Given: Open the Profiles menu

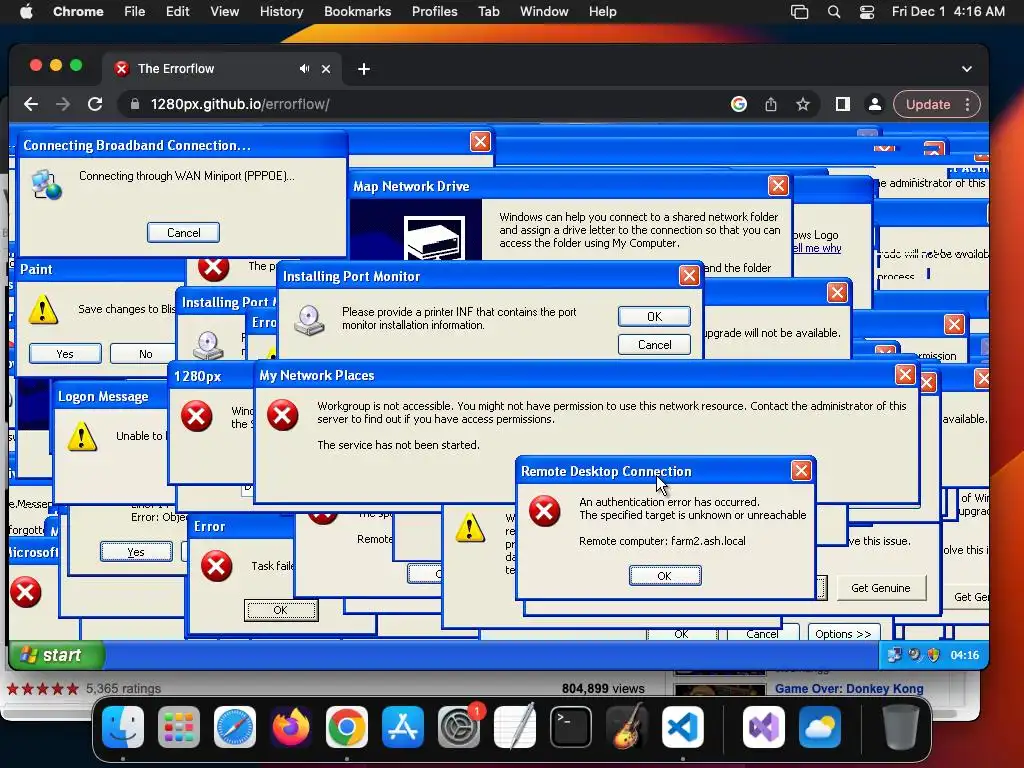Looking at the screenshot, I should (x=434, y=11).
